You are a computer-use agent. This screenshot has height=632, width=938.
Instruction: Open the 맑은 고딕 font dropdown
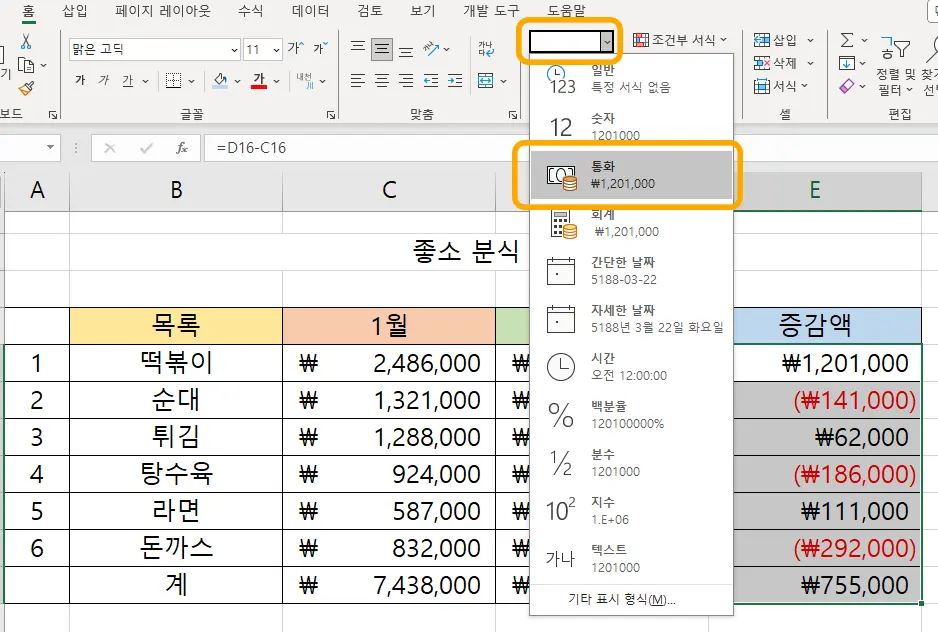point(234,48)
